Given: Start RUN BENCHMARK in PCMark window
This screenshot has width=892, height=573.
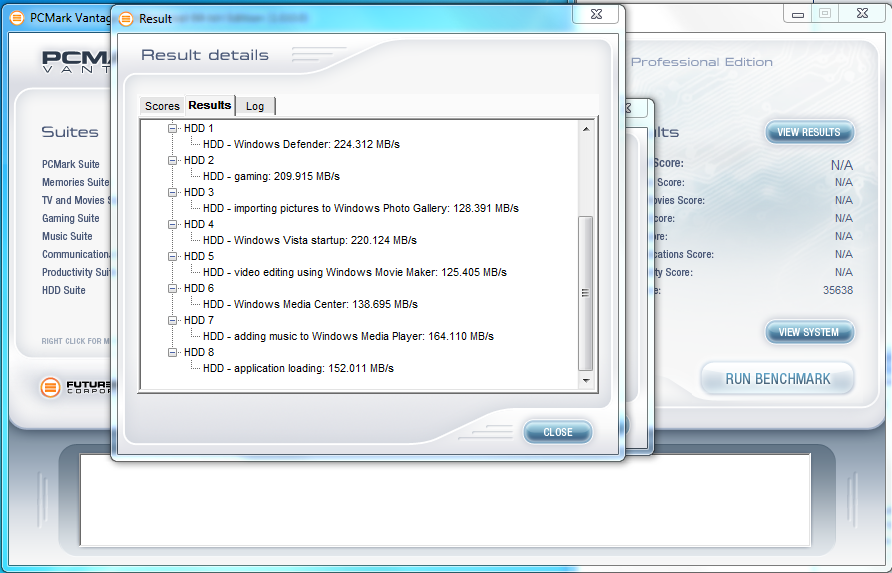Looking at the screenshot, I should [x=778, y=379].
